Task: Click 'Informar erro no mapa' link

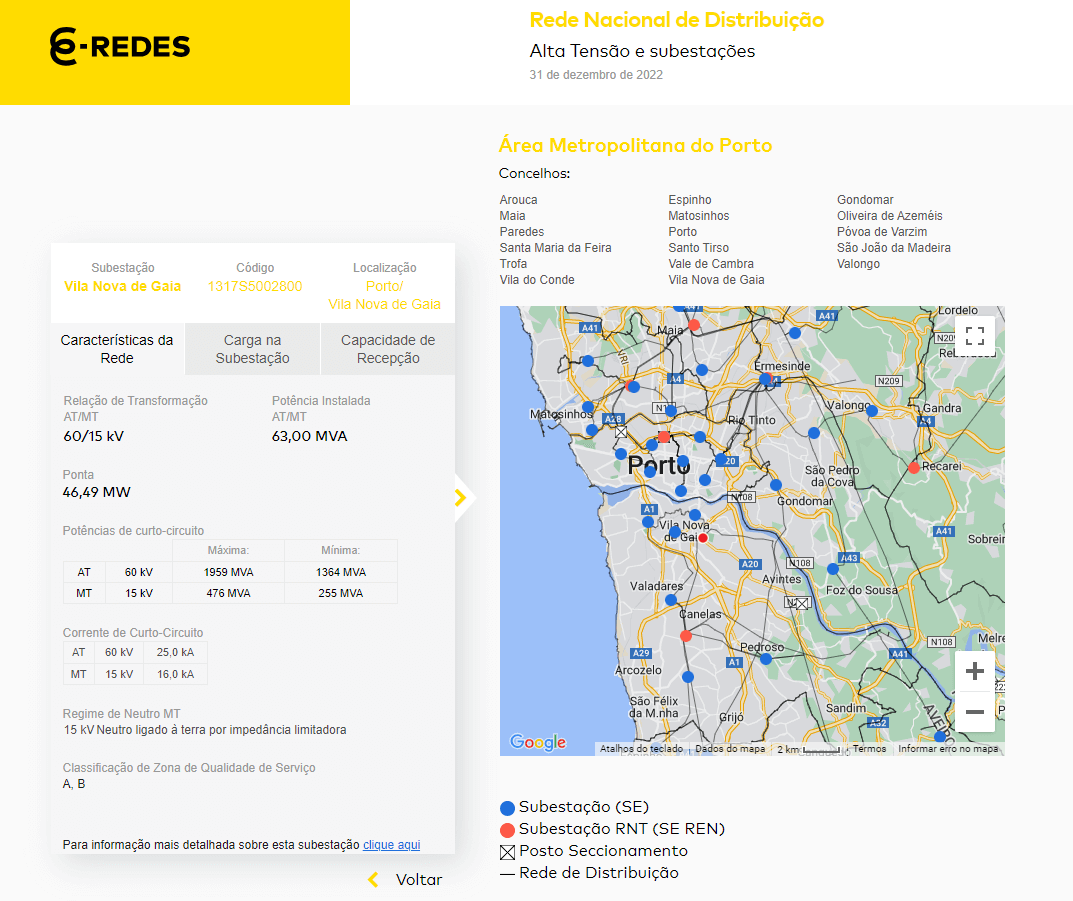Action: (948, 749)
